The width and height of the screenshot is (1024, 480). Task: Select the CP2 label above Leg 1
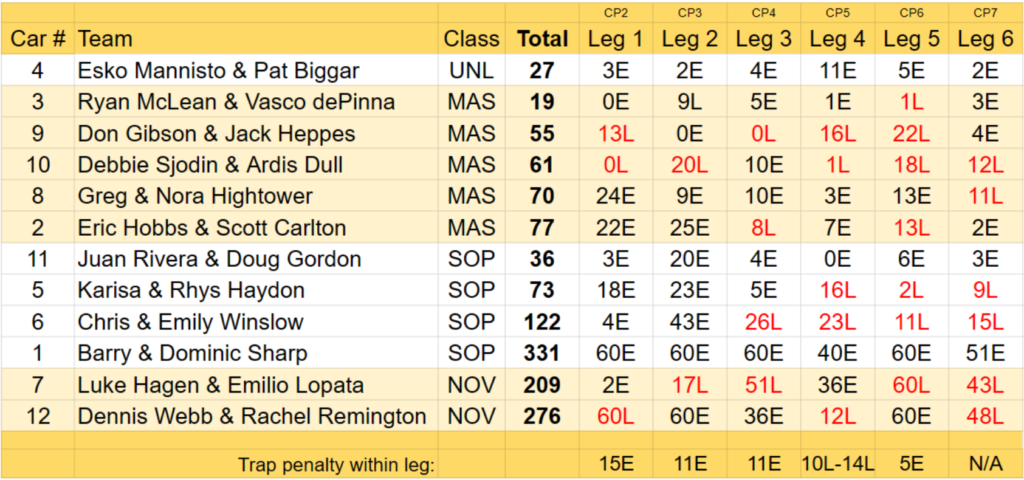(x=616, y=12)
